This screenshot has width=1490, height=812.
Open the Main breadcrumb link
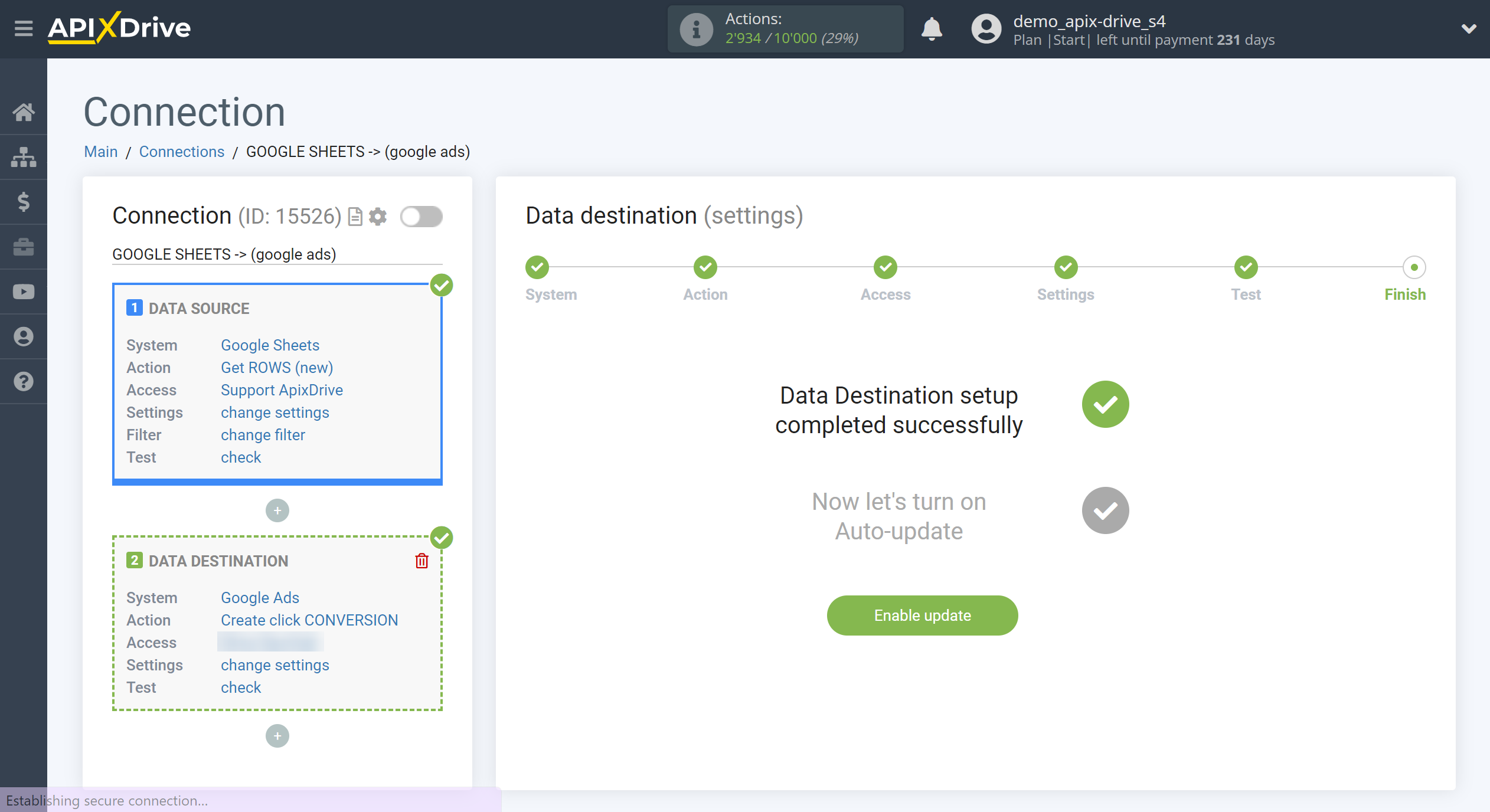click(x=101, y=152)
